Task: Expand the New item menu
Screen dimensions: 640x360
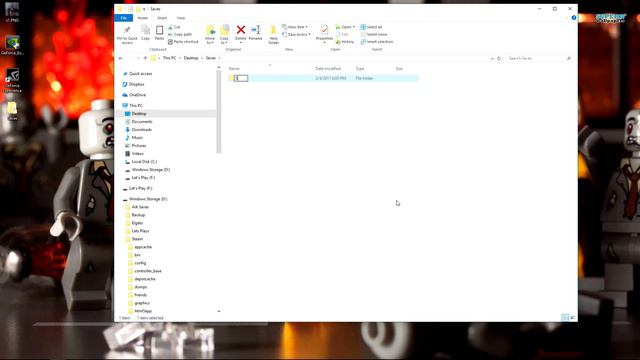Action: tap(295, 27)
